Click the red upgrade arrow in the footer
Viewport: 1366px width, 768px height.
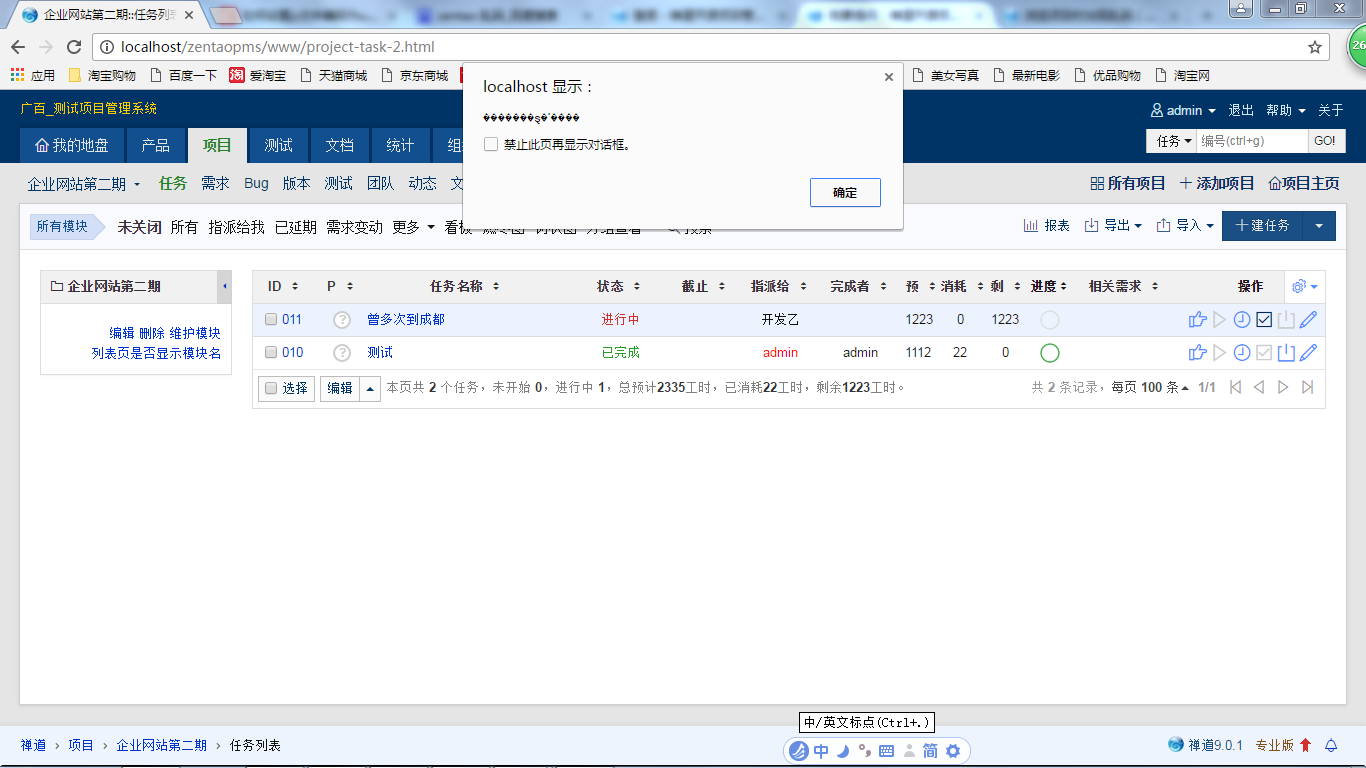point(1305,745)
